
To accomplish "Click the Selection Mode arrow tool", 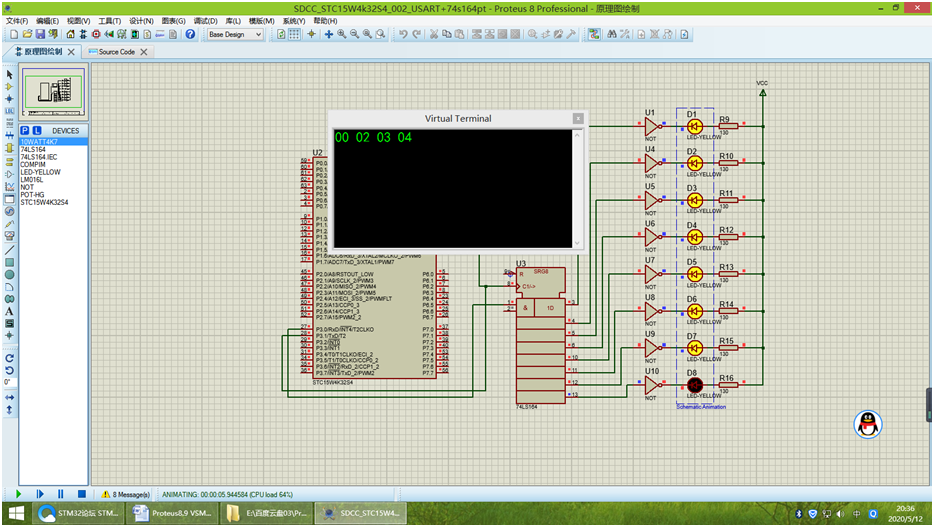I will (x=9, y=74).
